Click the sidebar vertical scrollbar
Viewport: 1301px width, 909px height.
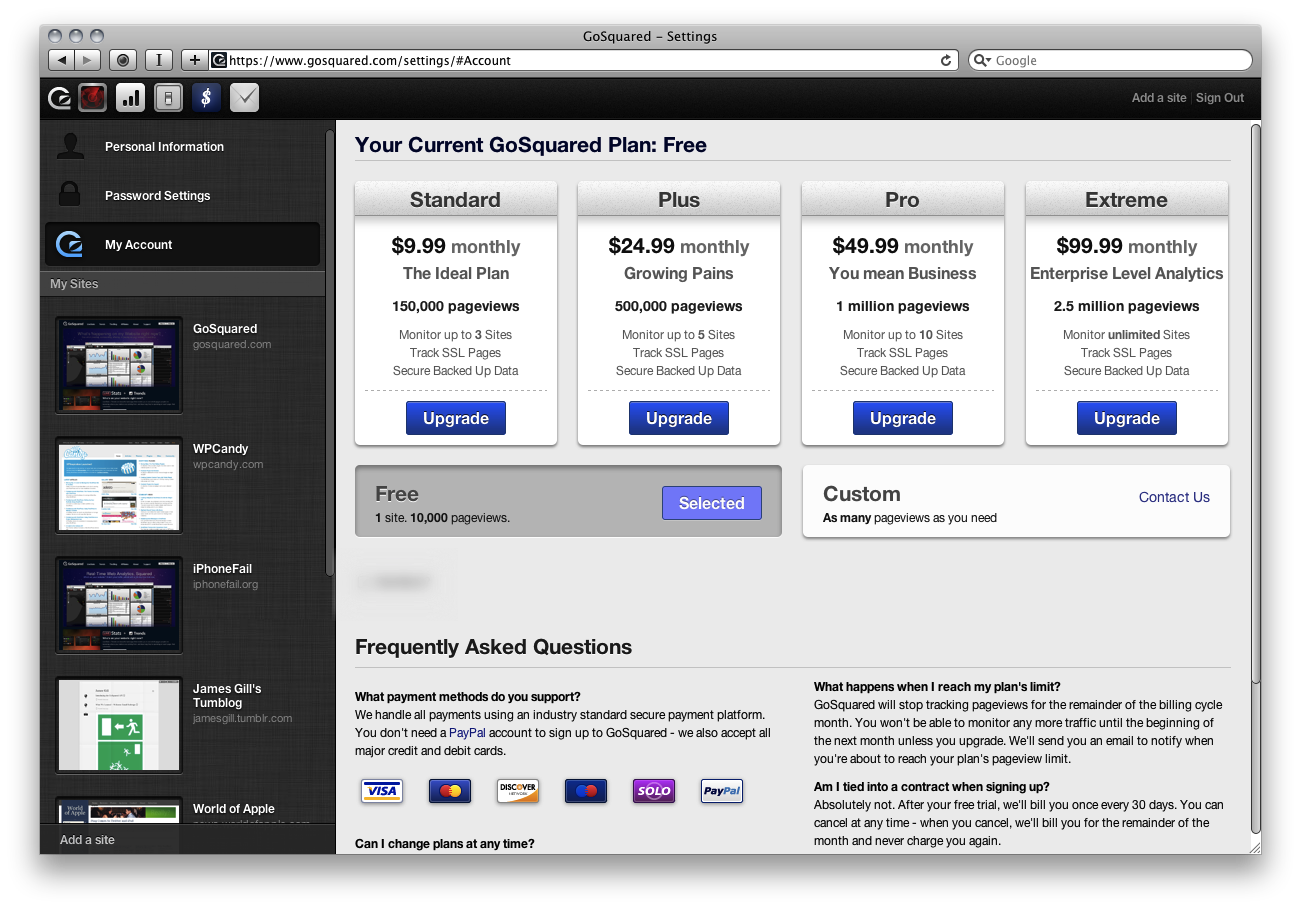pyautogui.click(x=330, y=352)
